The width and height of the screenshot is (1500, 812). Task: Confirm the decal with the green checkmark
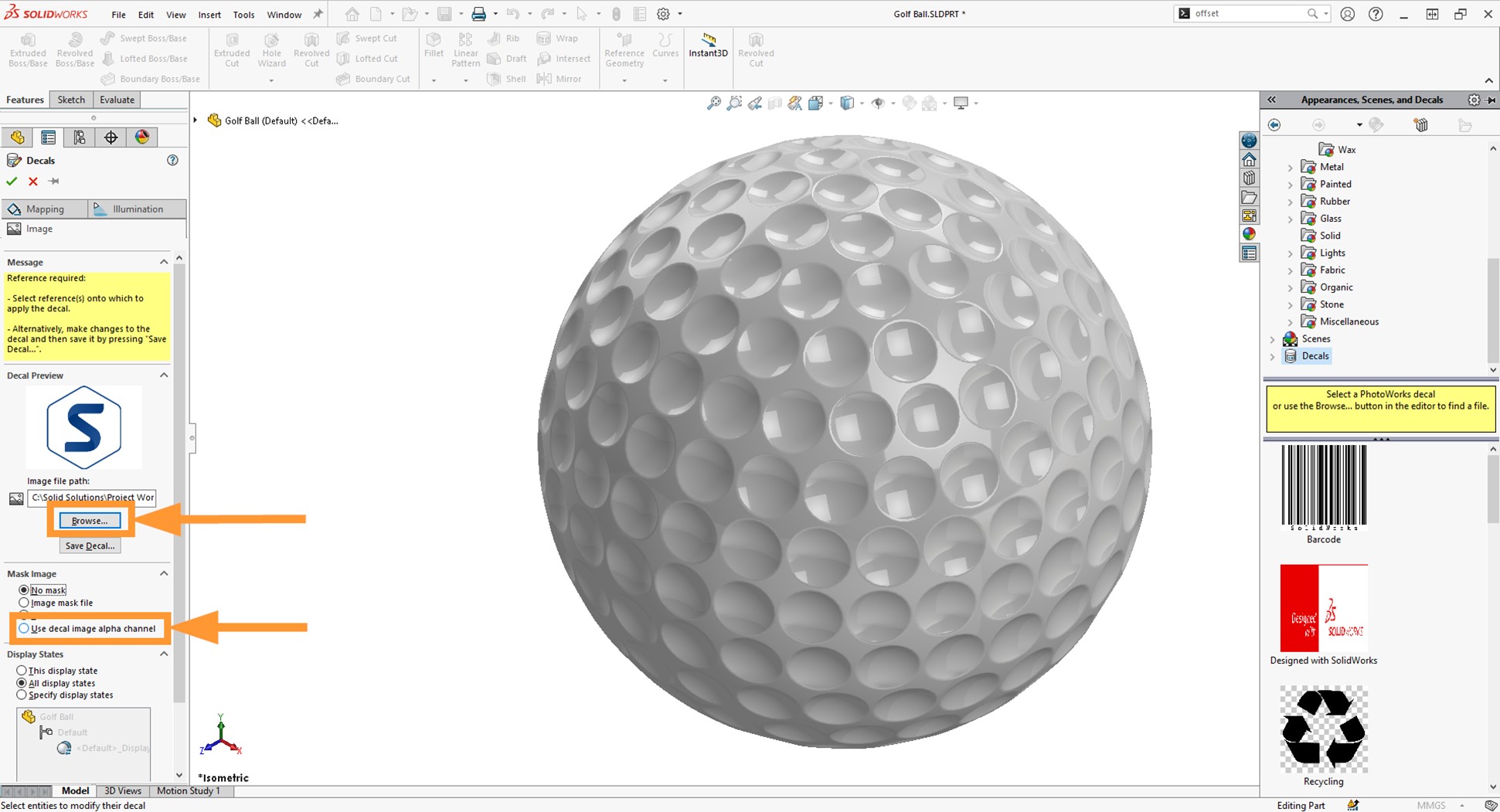11,181
